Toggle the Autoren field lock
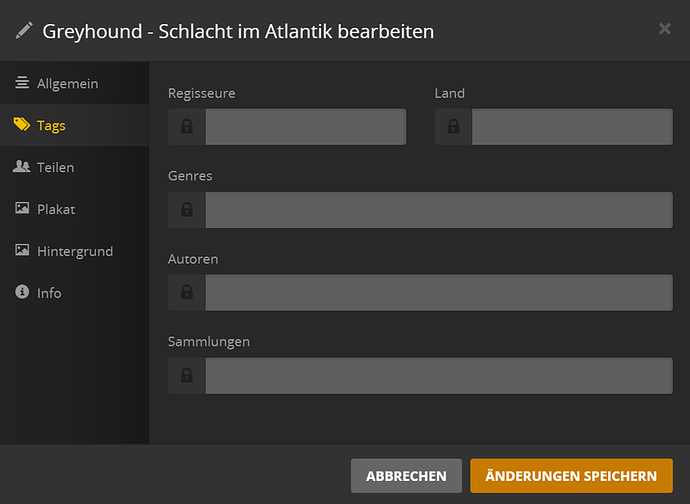Screen dimensions: 690x504 point(186,292)
